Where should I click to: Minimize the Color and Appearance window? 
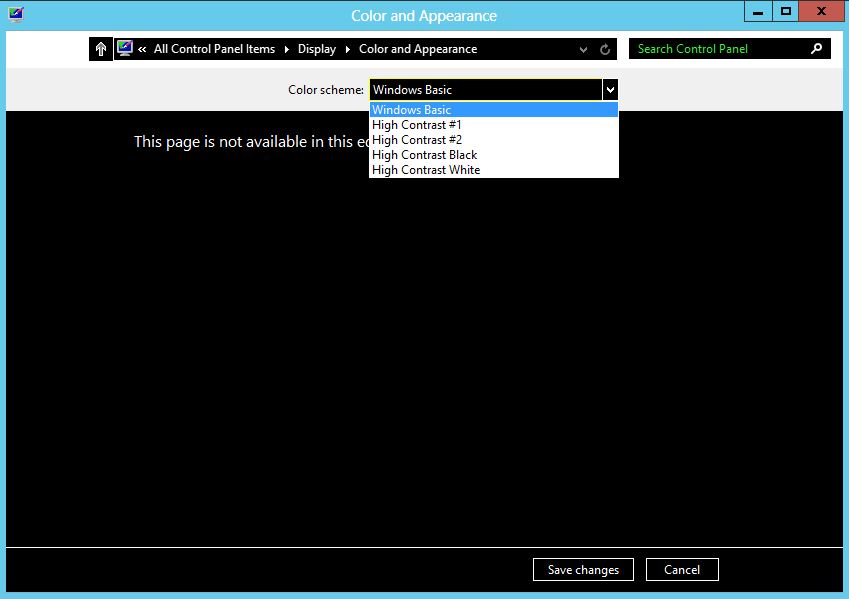click(758, 11)
